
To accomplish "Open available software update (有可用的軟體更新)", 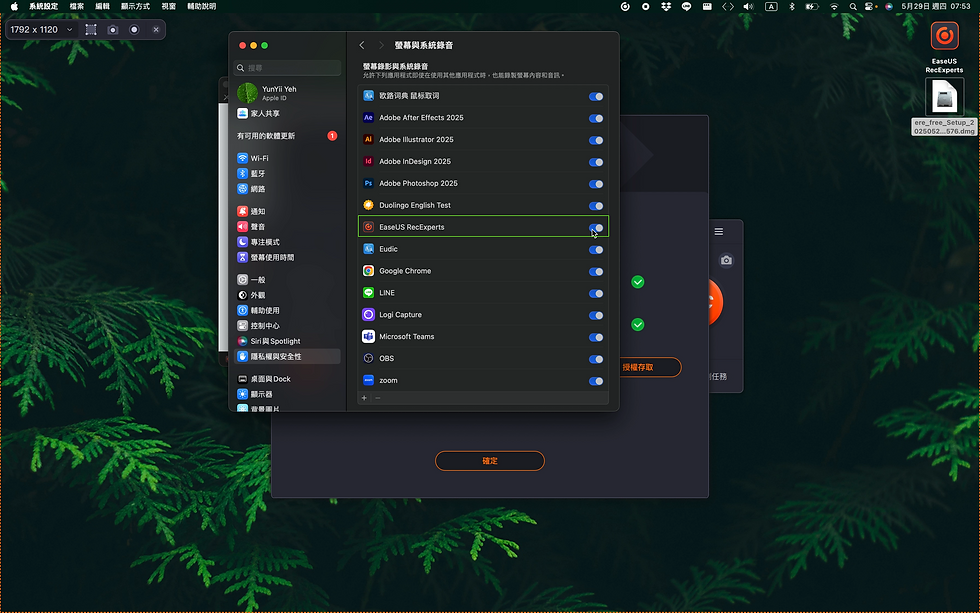I will [288, 136].
